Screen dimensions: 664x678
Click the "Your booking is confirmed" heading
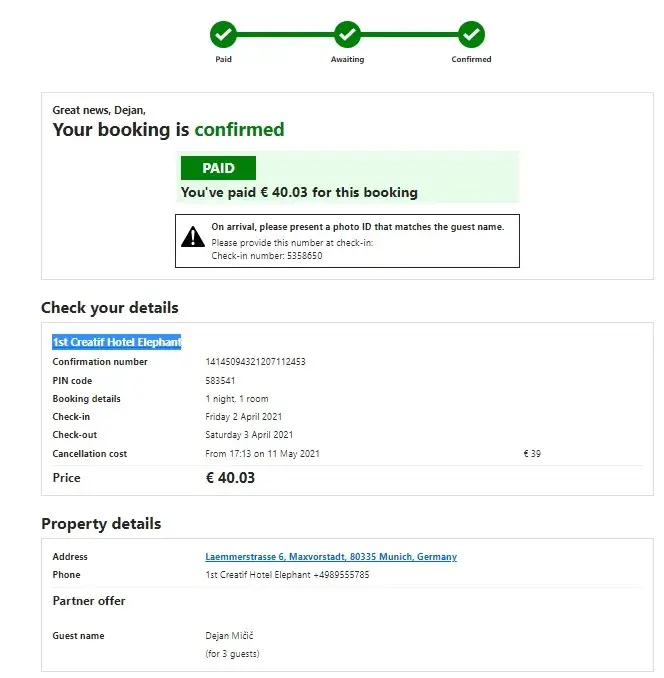click(168, 129)
